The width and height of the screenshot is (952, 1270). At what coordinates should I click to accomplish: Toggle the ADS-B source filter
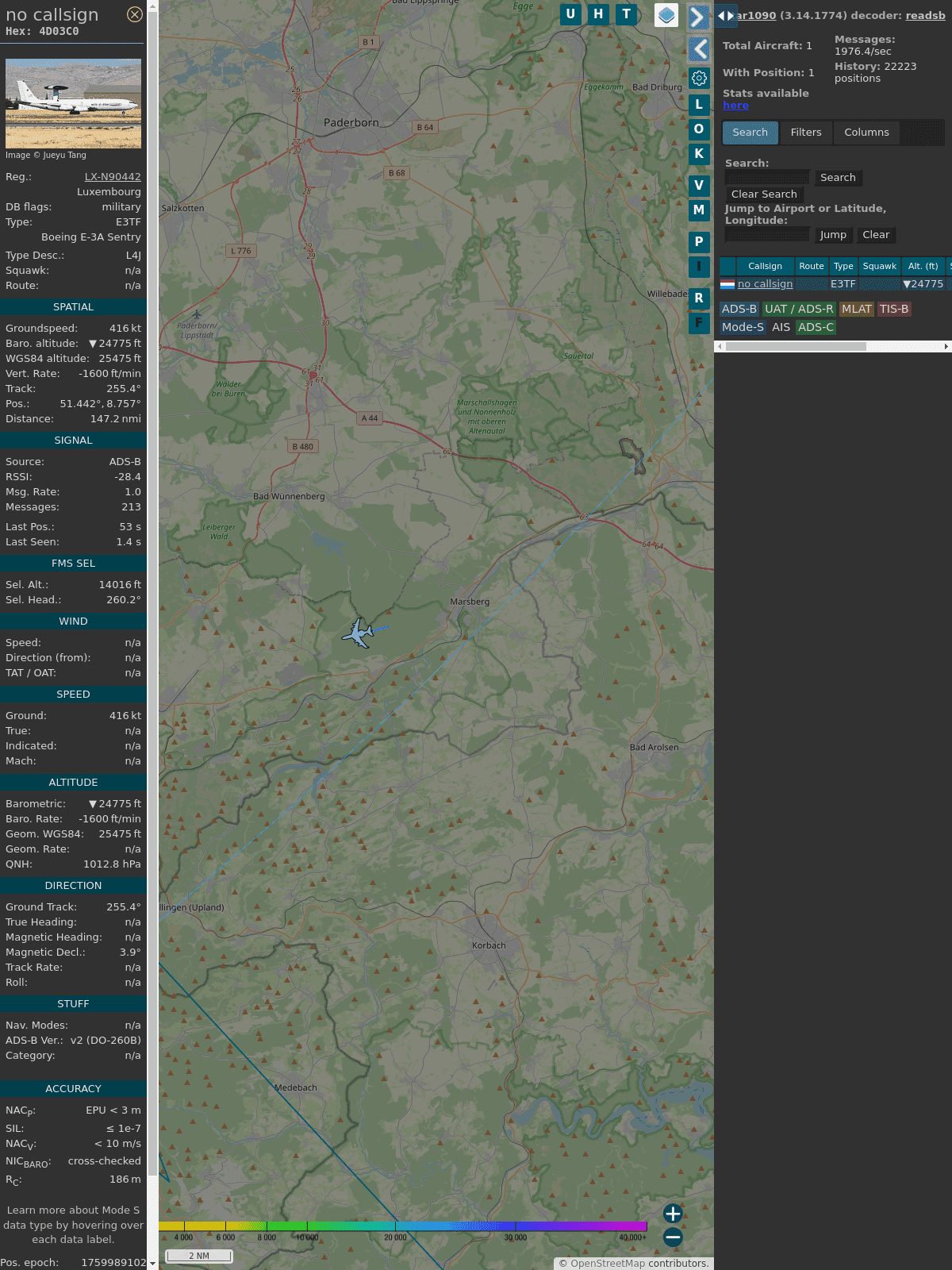(x=739, y=309)
